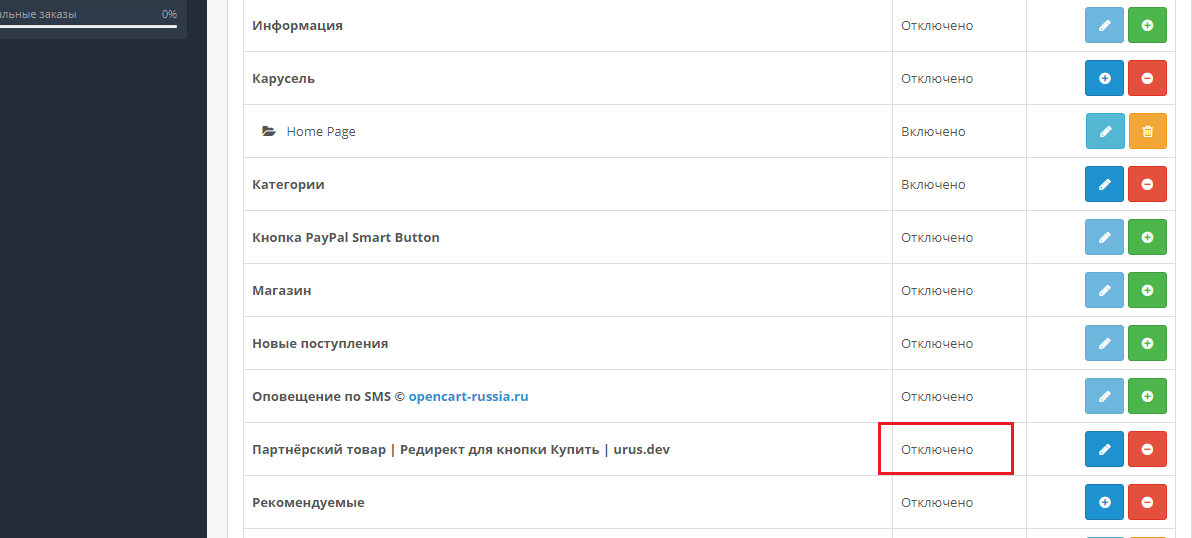Image resolution: width=1192 pixels, height=538 pixels.
Task: Install the Новые поступления module
Action: pos(1147,343)
